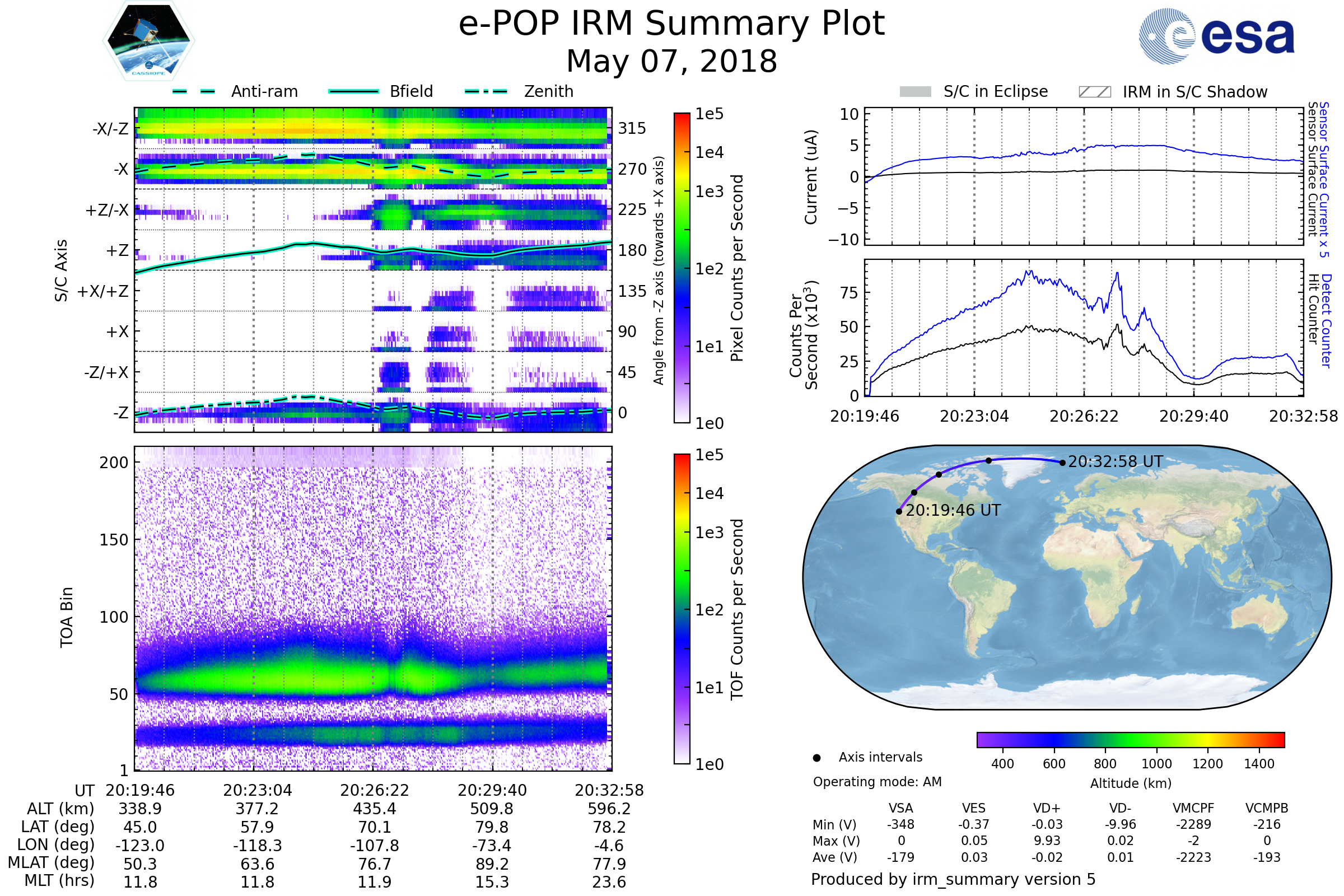
Task: Click the VMCPF voltage column header
Action: (x=1193, y=808)
